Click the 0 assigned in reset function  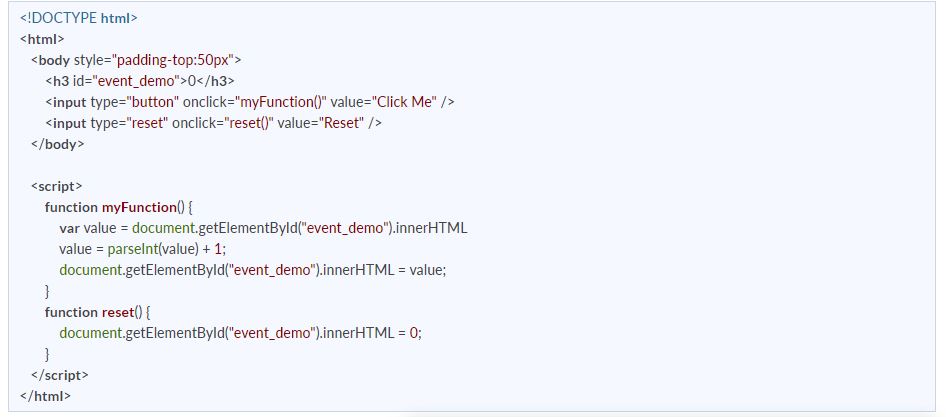coord(414,333)
